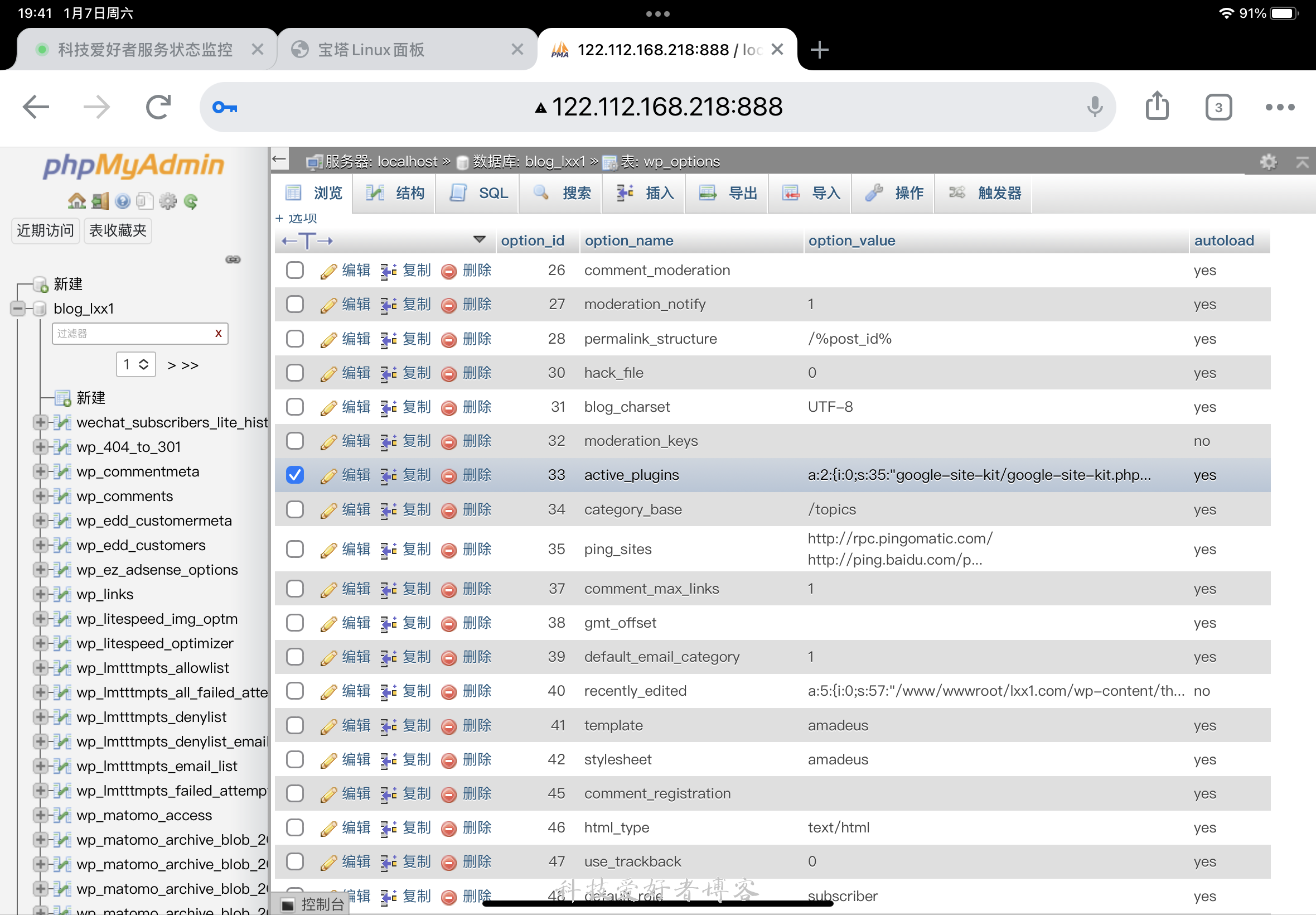Click the phpMyAdmin home icon

(x=77, y=201)
